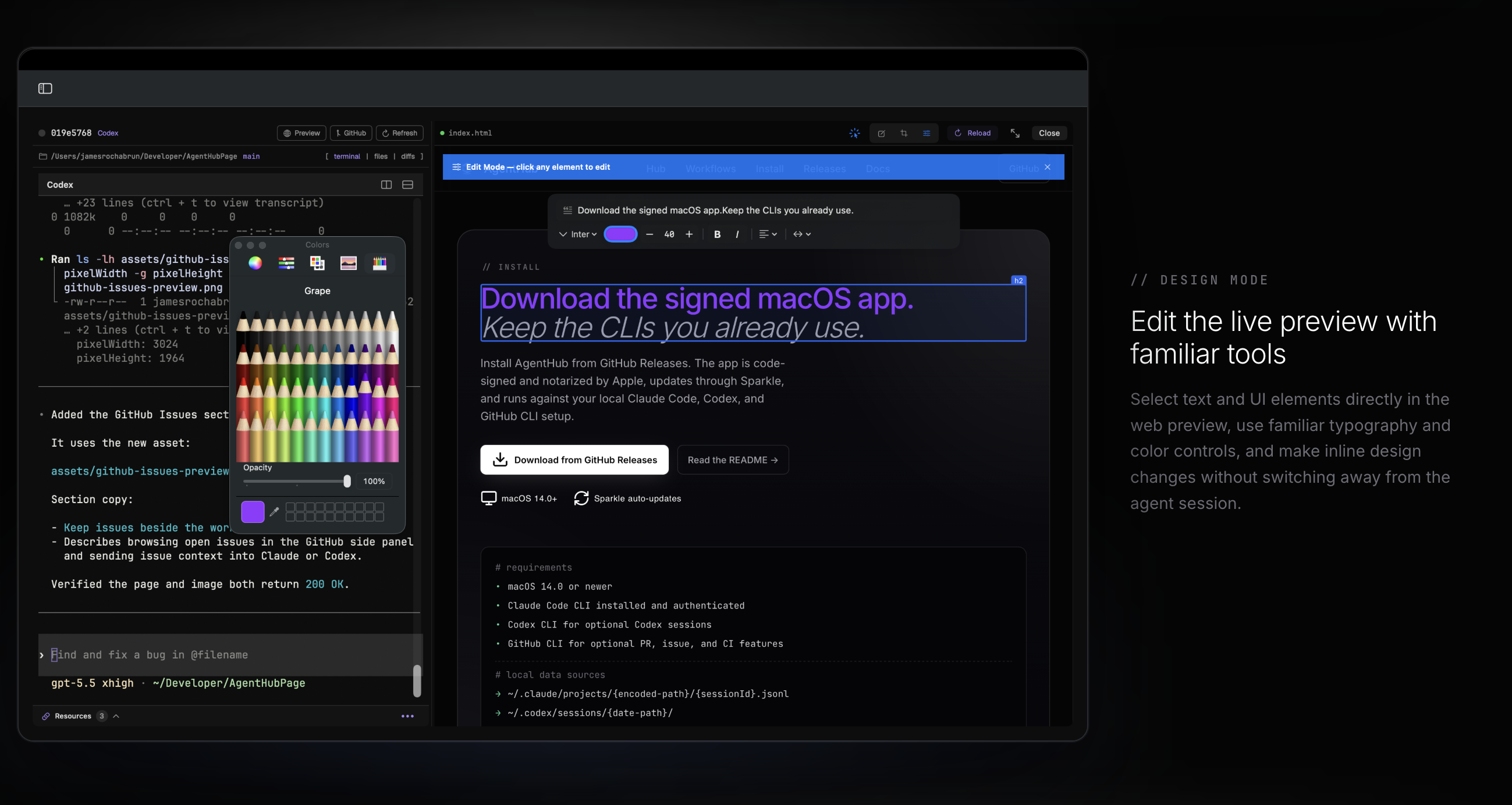Switch to the files tab
The height and width of the screenshot is (805, 1512).
(x=381, y=156)
